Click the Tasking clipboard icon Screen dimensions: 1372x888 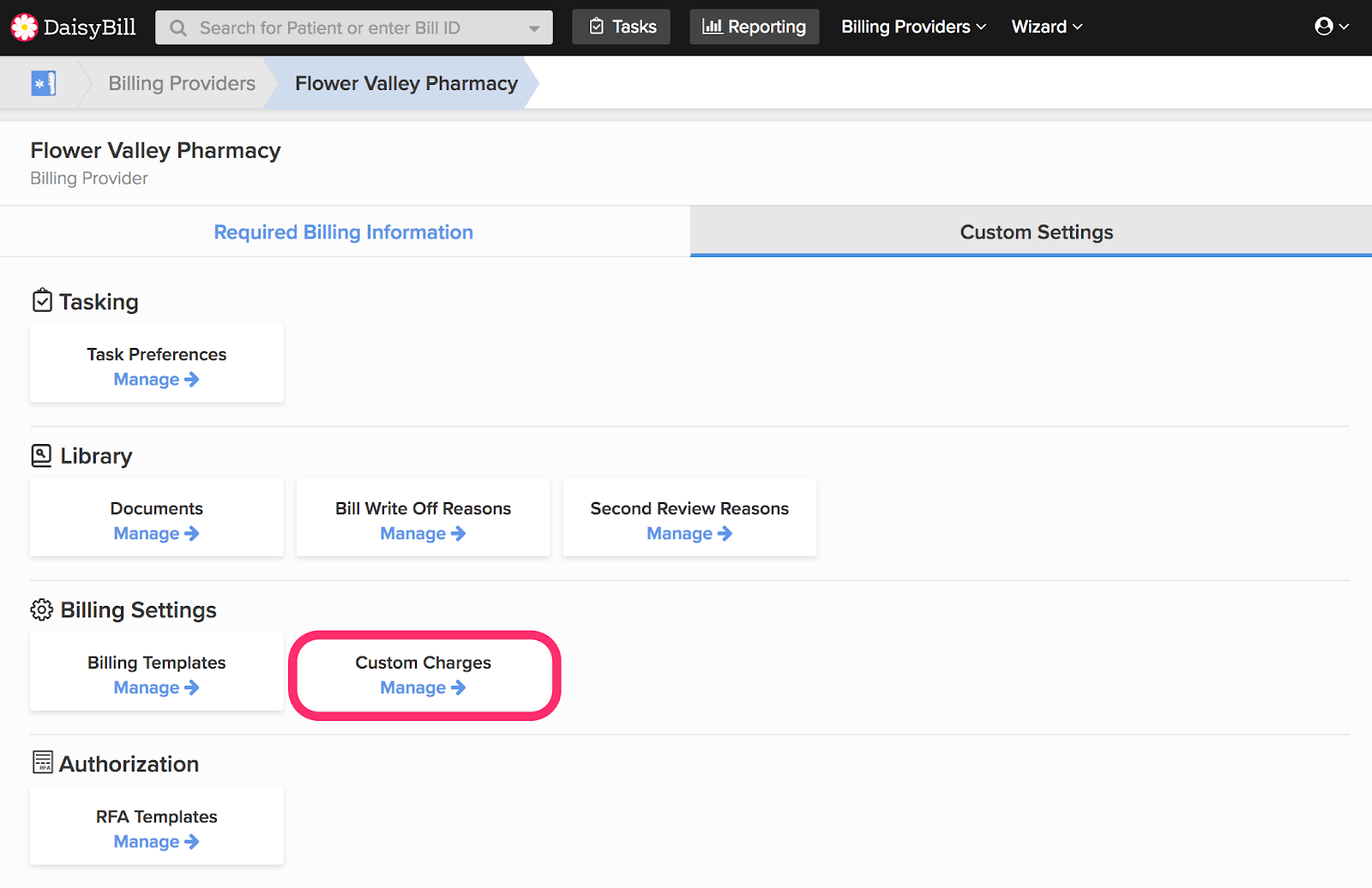tap(42, 301)
